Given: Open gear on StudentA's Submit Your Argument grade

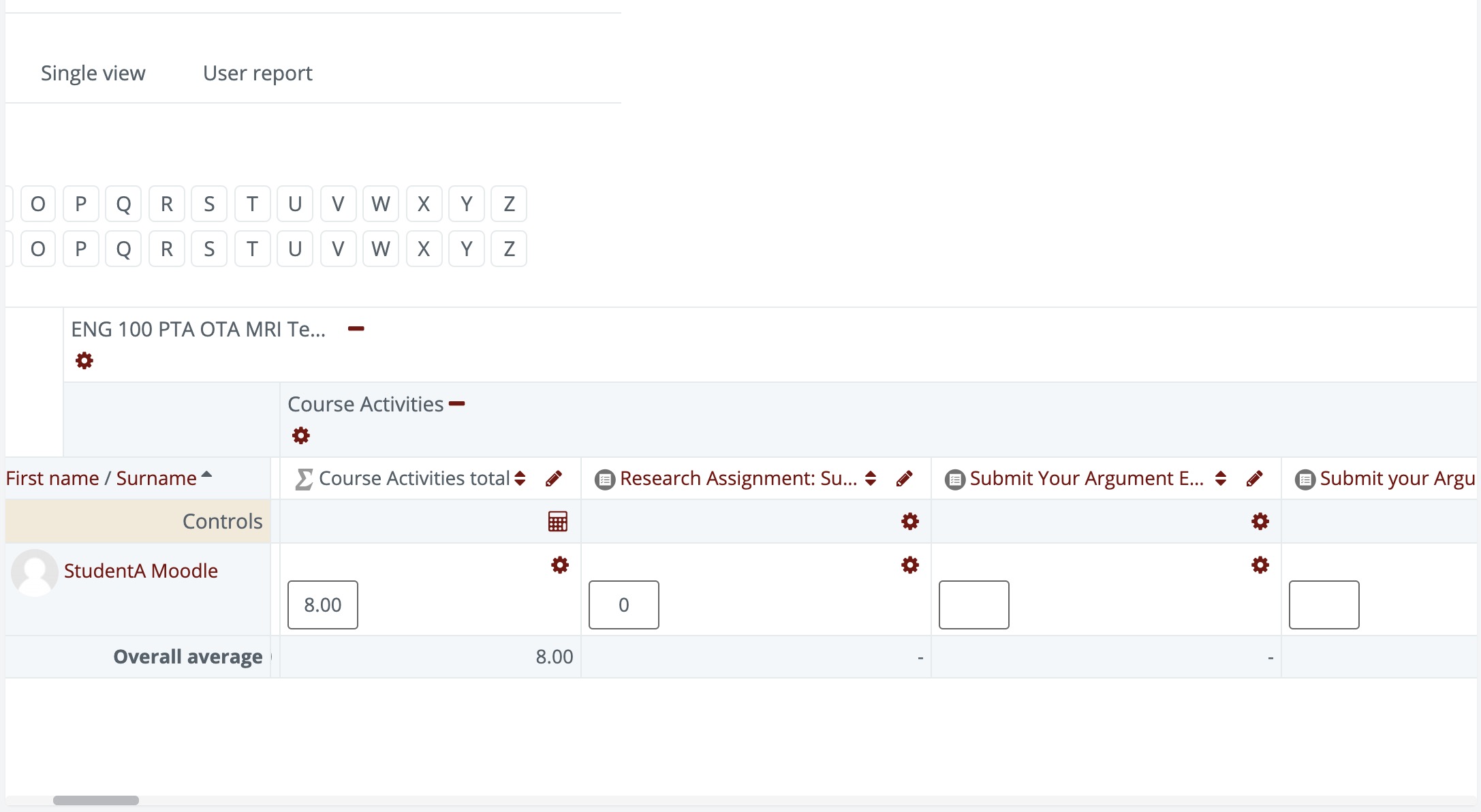Looking at the screenshot, I should pos(1260,565).
